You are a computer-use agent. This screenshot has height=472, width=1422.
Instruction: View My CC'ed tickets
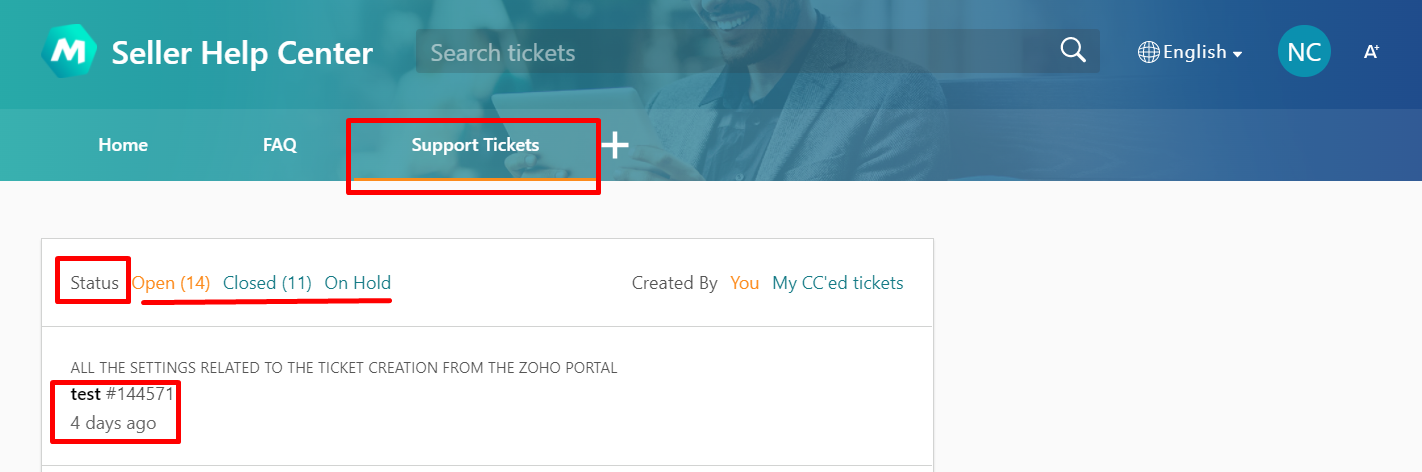[838, 283]
